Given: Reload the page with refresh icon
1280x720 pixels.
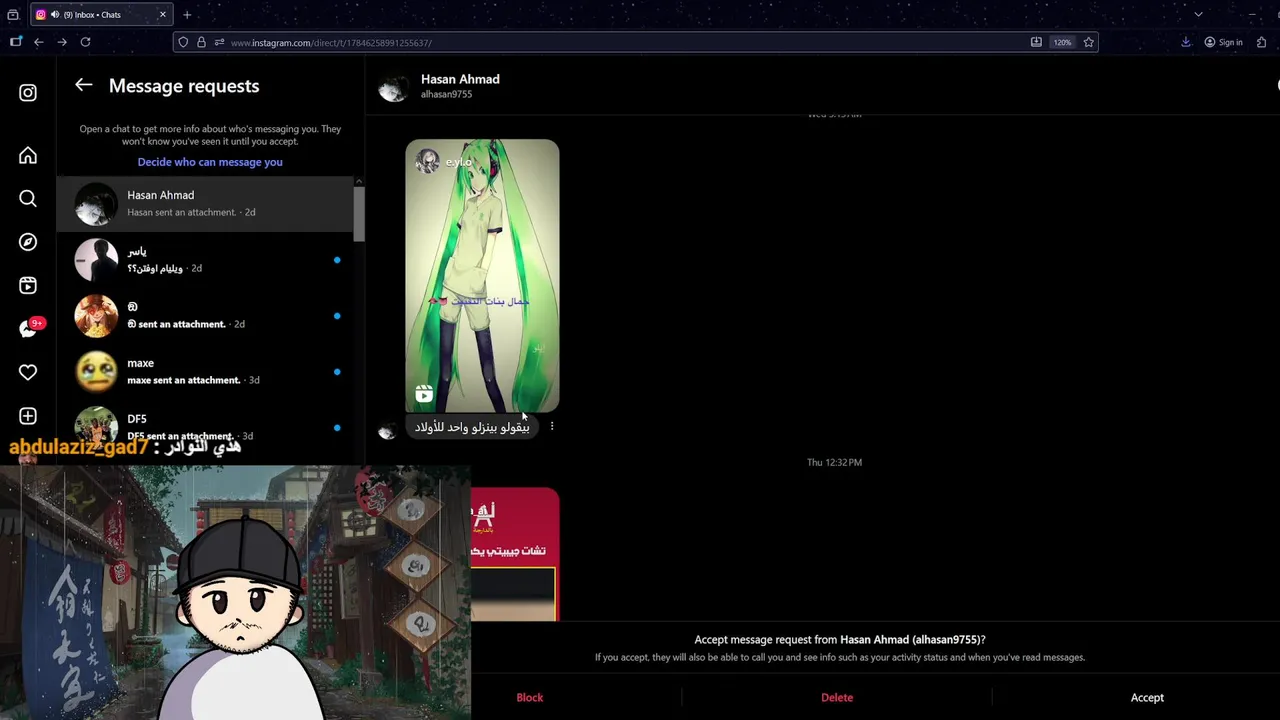Looking at the screenshot, I should (x=85, y=42).
